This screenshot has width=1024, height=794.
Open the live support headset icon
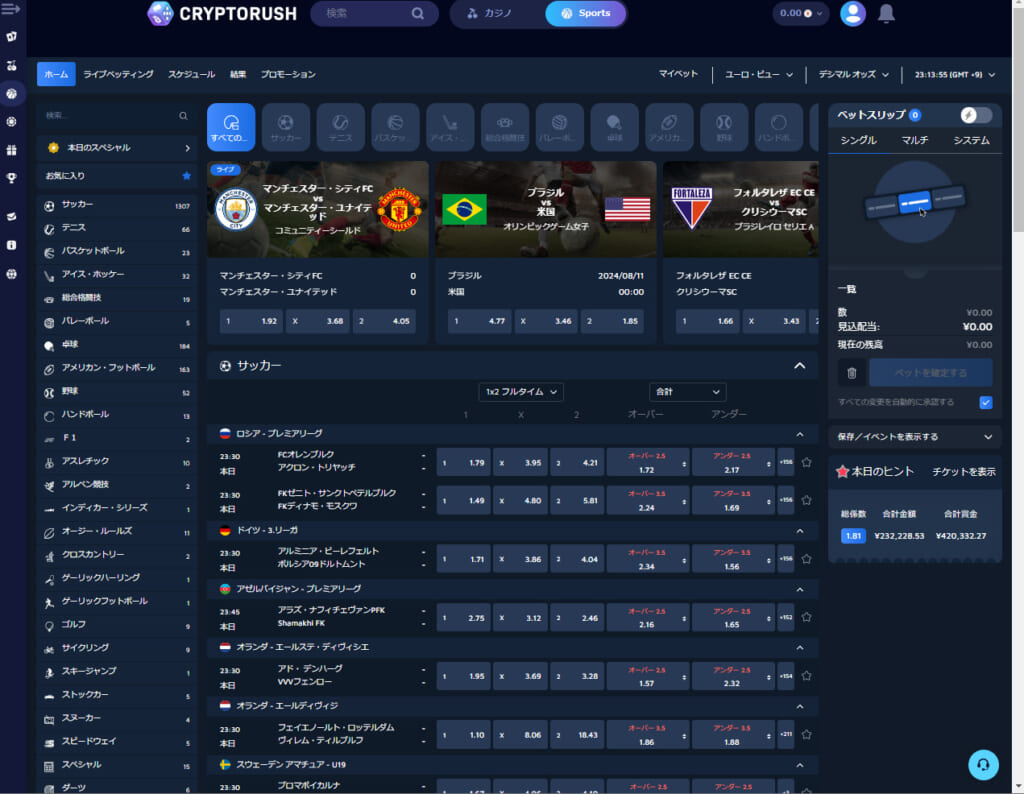point(983,765)
